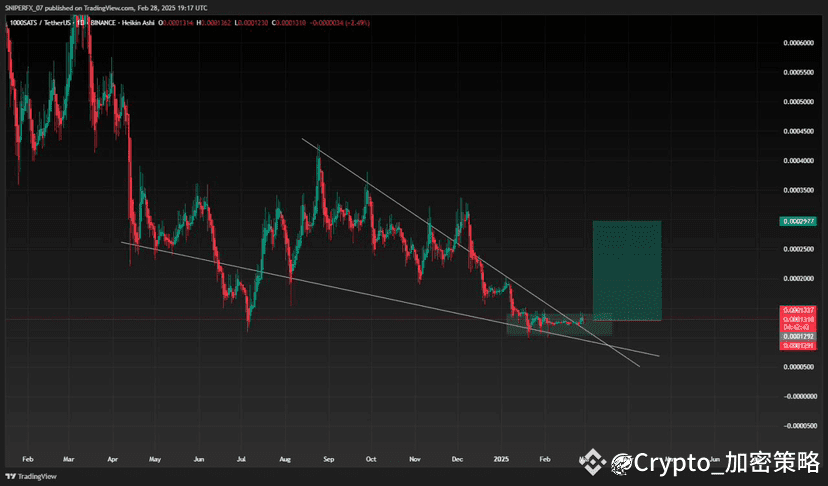Click the 0.0002000 price axis label
828x486 pixels.
coord(798,278)
